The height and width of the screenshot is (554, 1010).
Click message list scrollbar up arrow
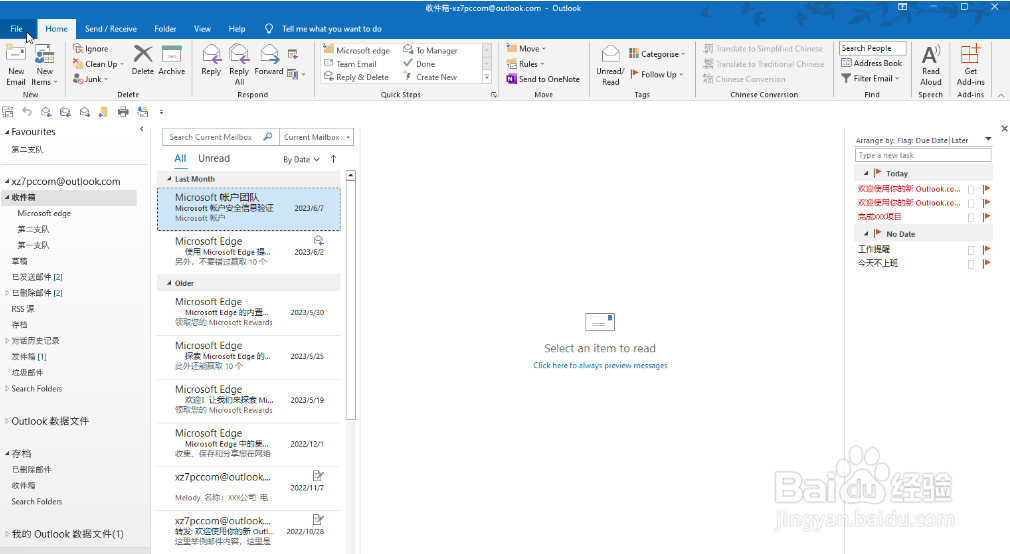click(350, 175)
